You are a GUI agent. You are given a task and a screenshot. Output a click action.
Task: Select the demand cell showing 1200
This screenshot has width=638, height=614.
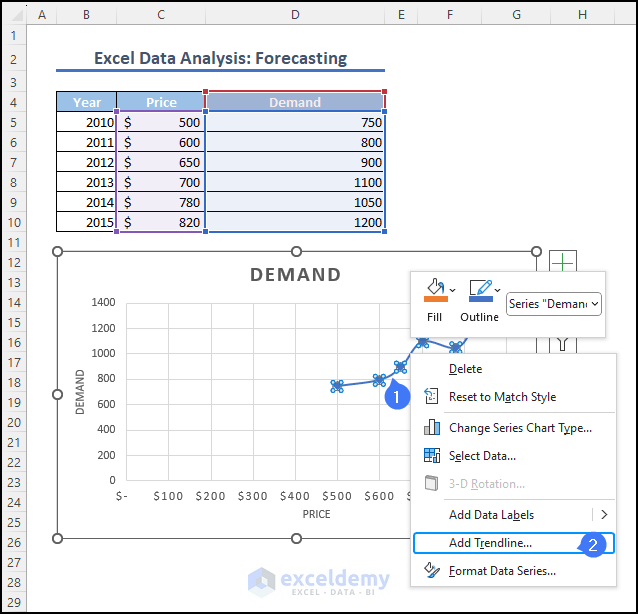click(x=295, y=222)
